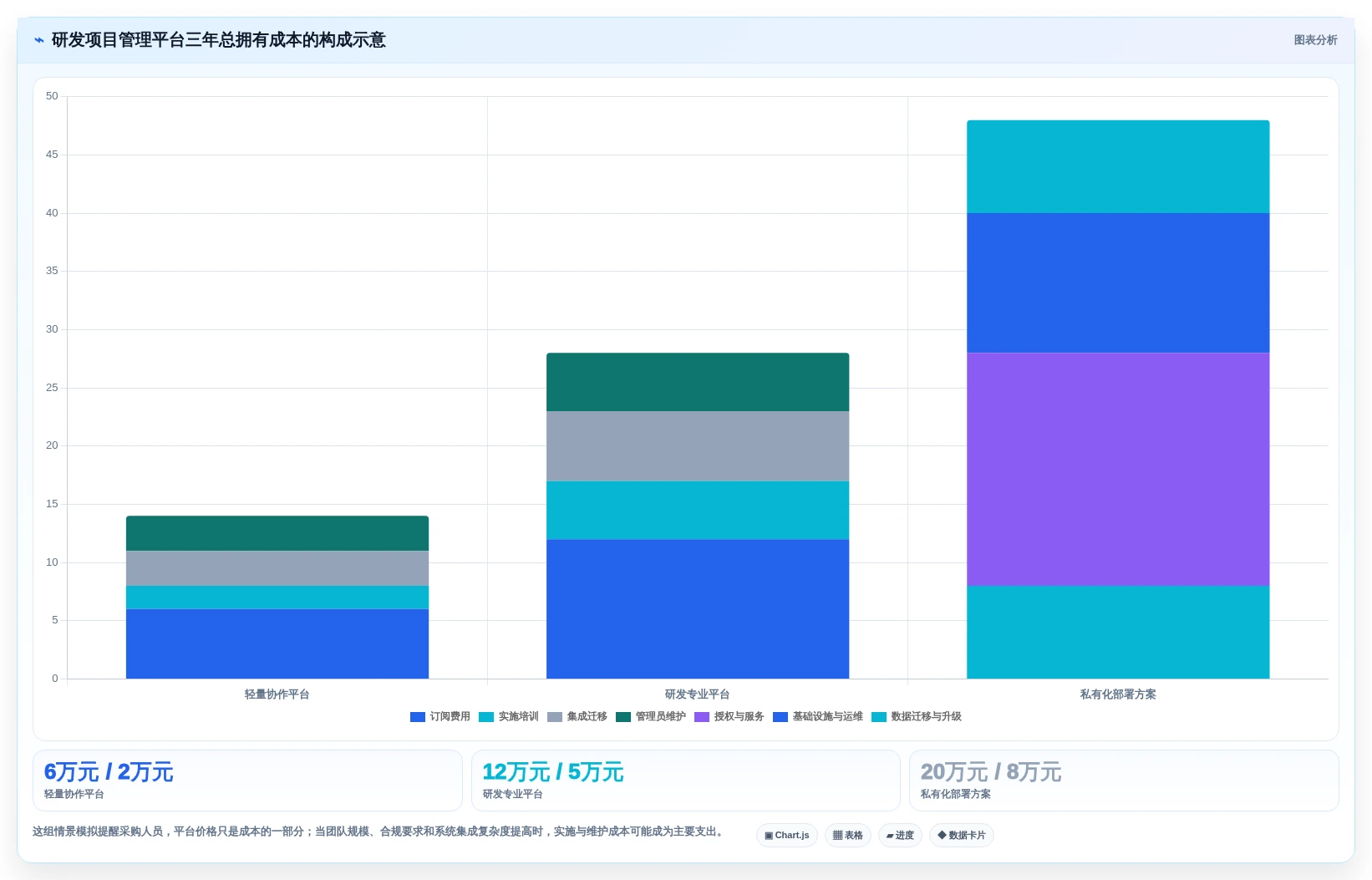Click the 研发专业平台 x-axis label
Screen dimensions: 1372x880
pyautogui.click(x=698, y=694)
